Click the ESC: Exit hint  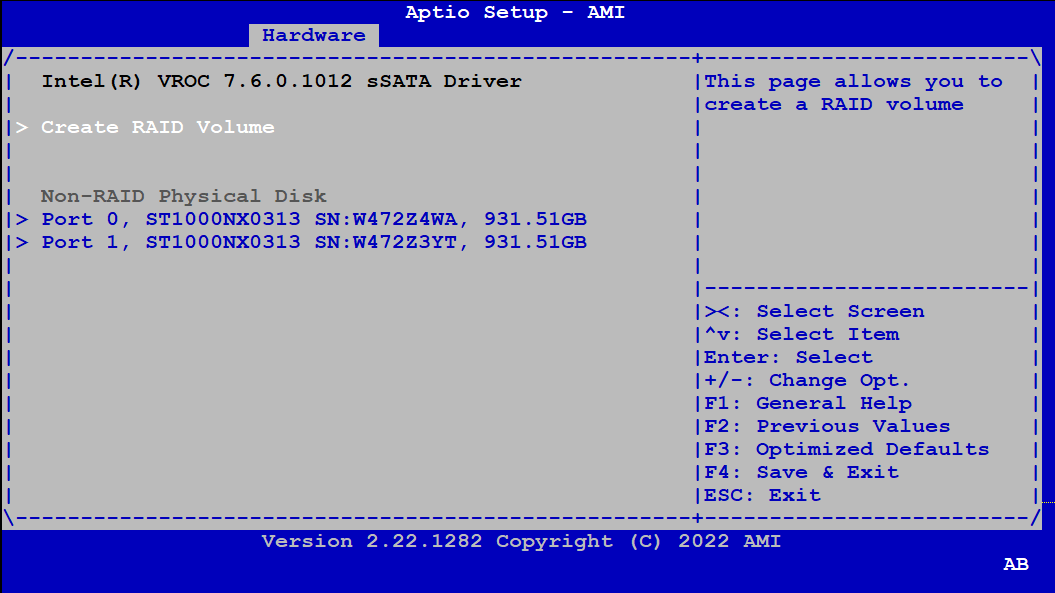[762, 495]
